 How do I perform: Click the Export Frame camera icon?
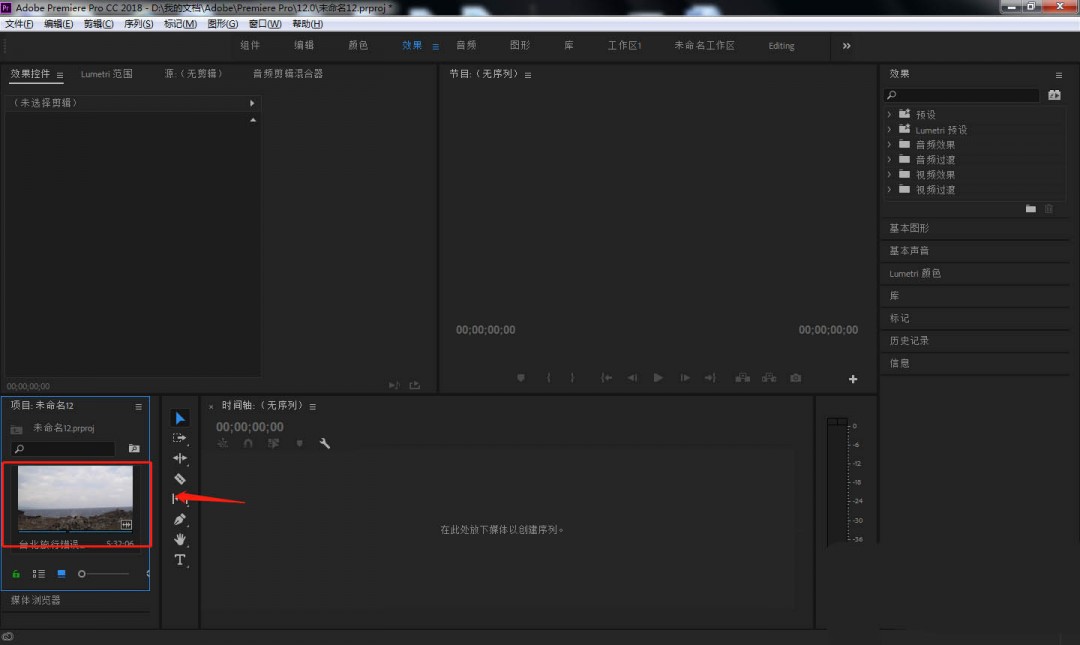coord(795,378)
